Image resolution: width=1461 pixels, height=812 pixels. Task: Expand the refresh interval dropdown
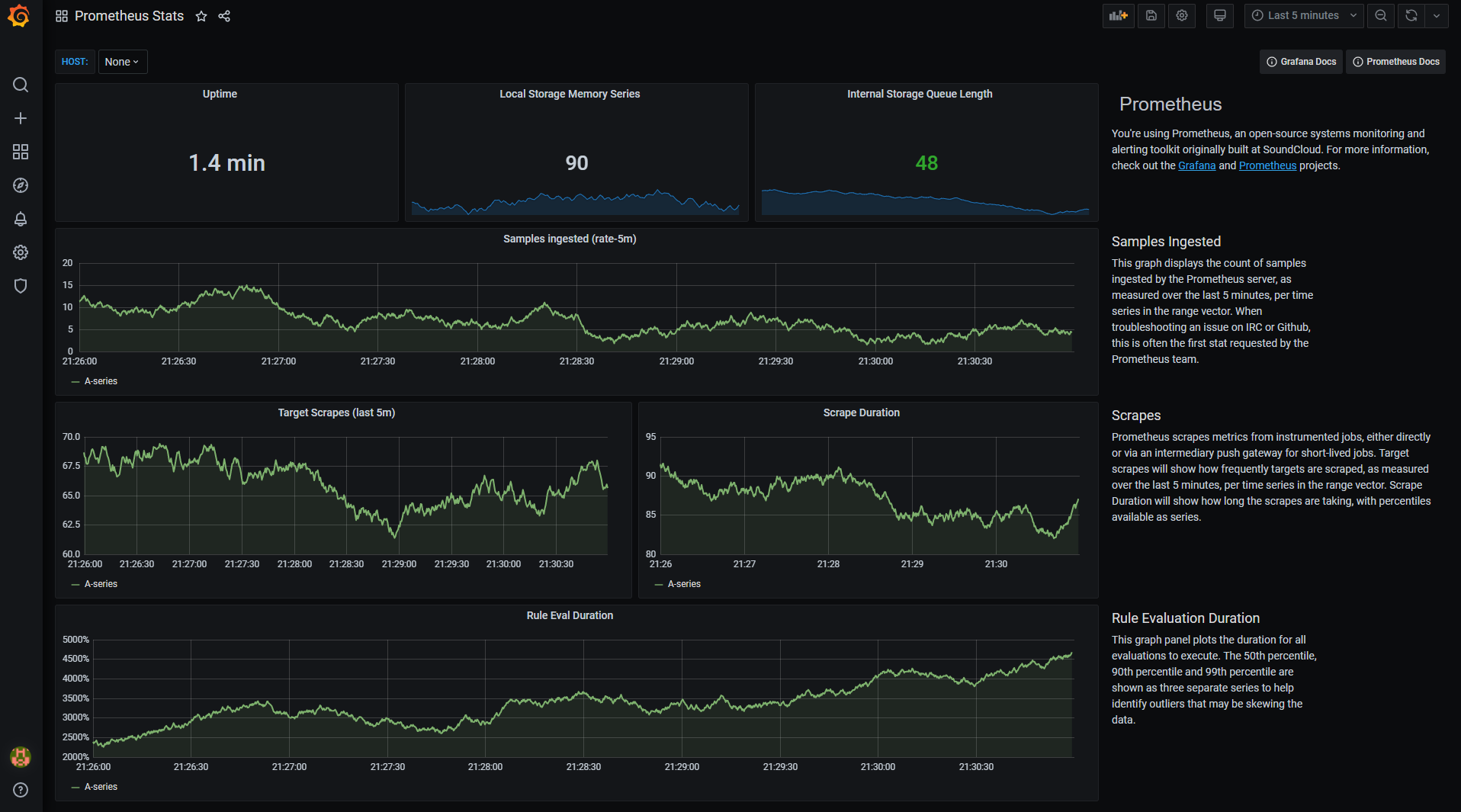1437,15
